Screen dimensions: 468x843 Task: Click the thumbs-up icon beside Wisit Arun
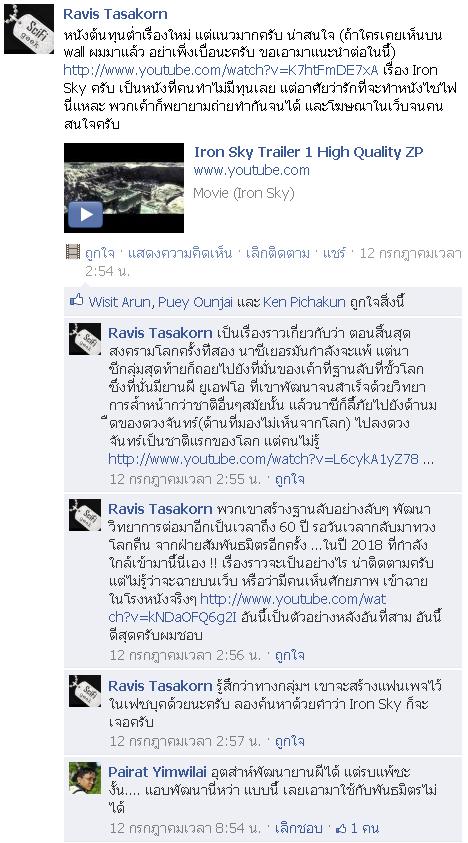click(x=76, y=301)
